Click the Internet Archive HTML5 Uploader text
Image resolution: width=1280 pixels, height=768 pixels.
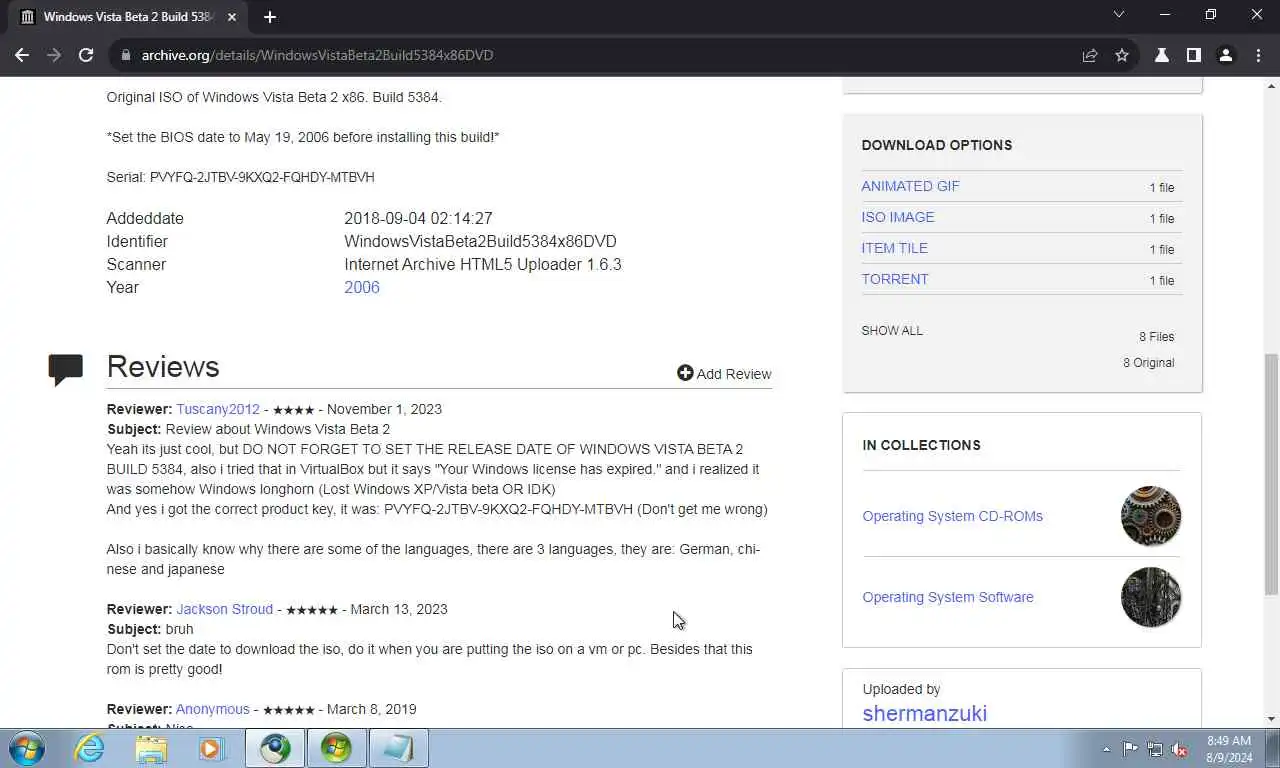[x=483, y=264]
